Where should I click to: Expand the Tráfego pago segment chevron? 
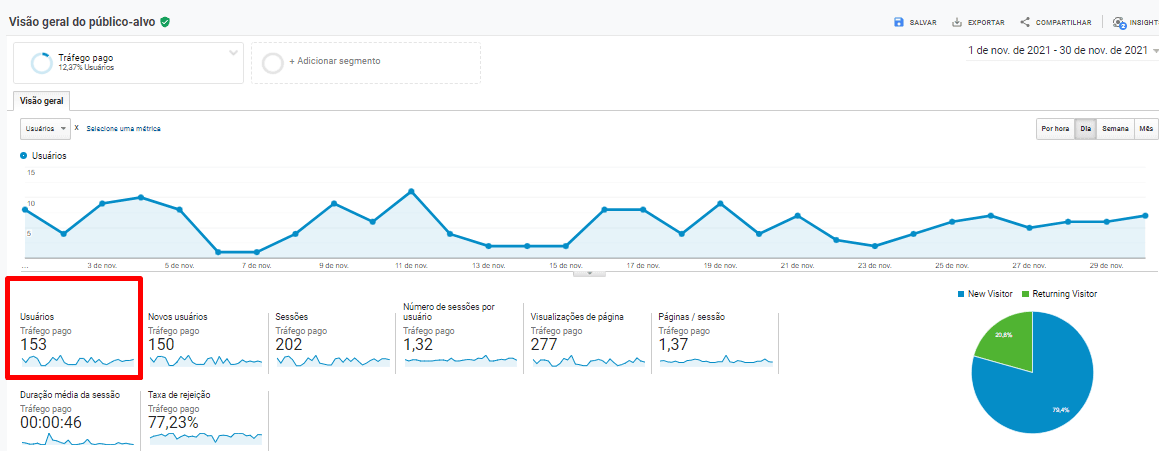tap(233, 52)
